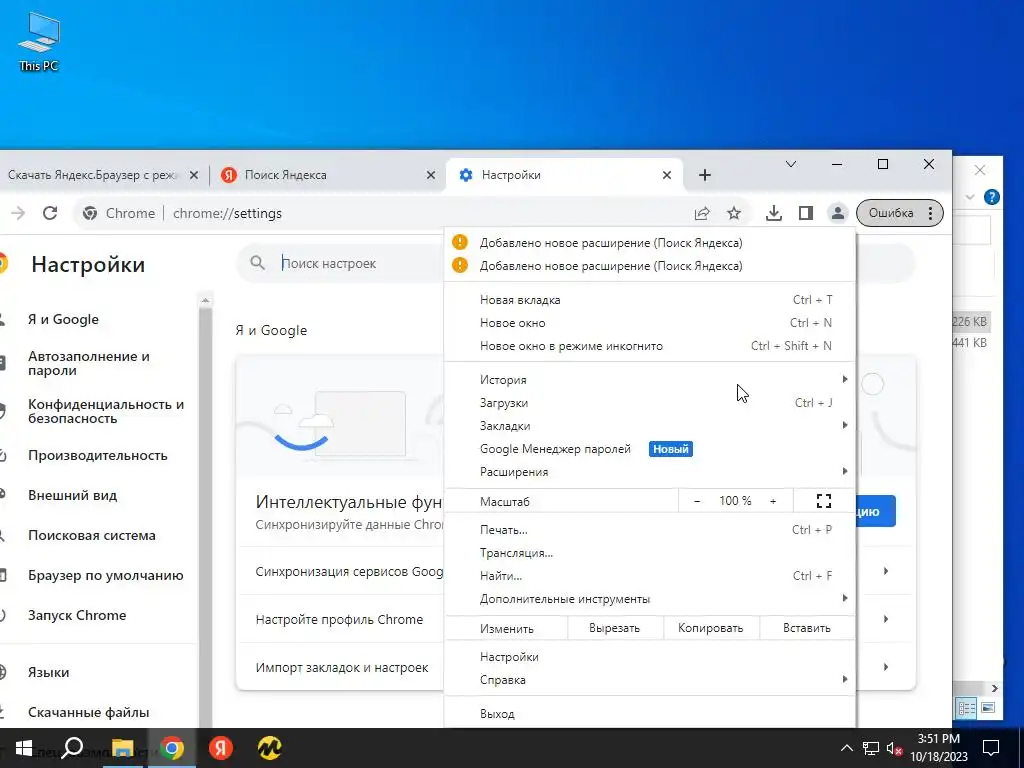Click the Ошибка menu button

pos(900,213)
